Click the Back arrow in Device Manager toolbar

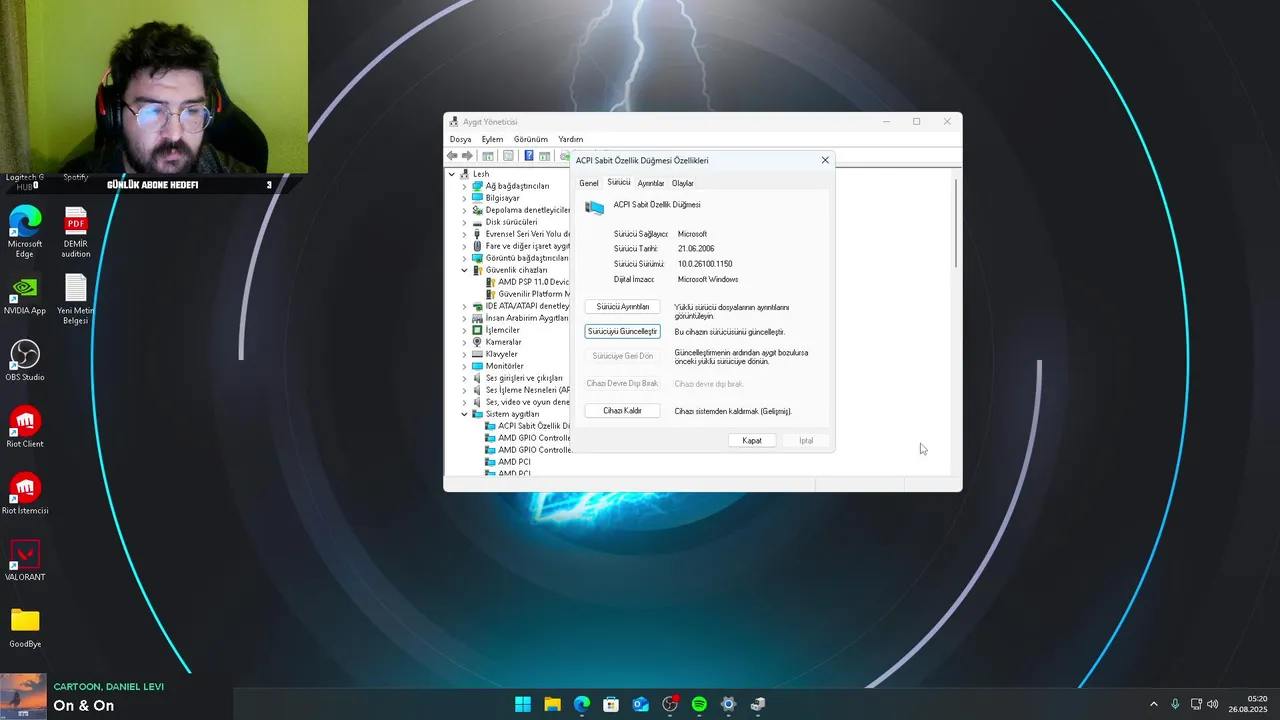click(452, 156)
